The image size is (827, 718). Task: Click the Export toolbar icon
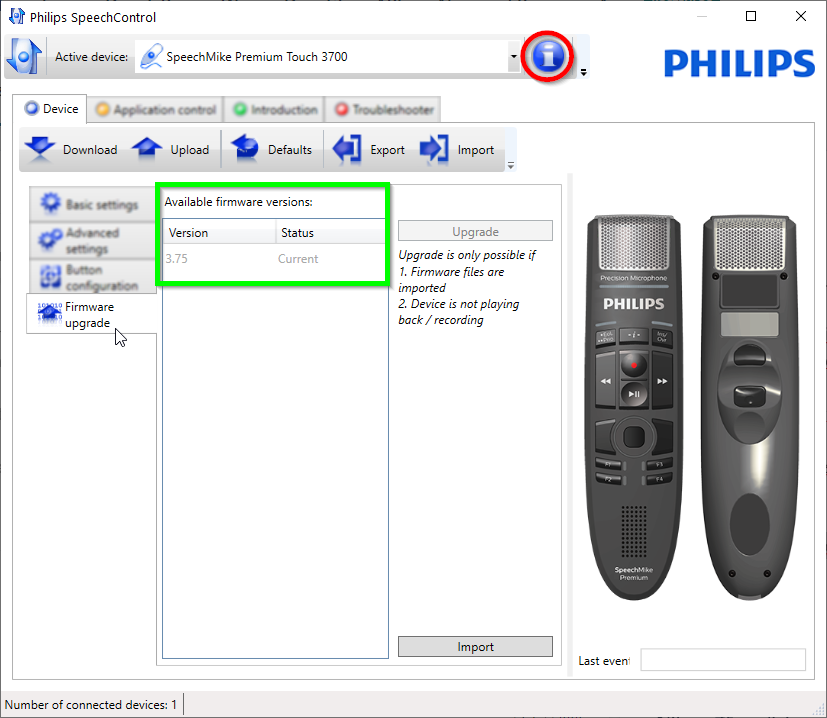(347, 149)
